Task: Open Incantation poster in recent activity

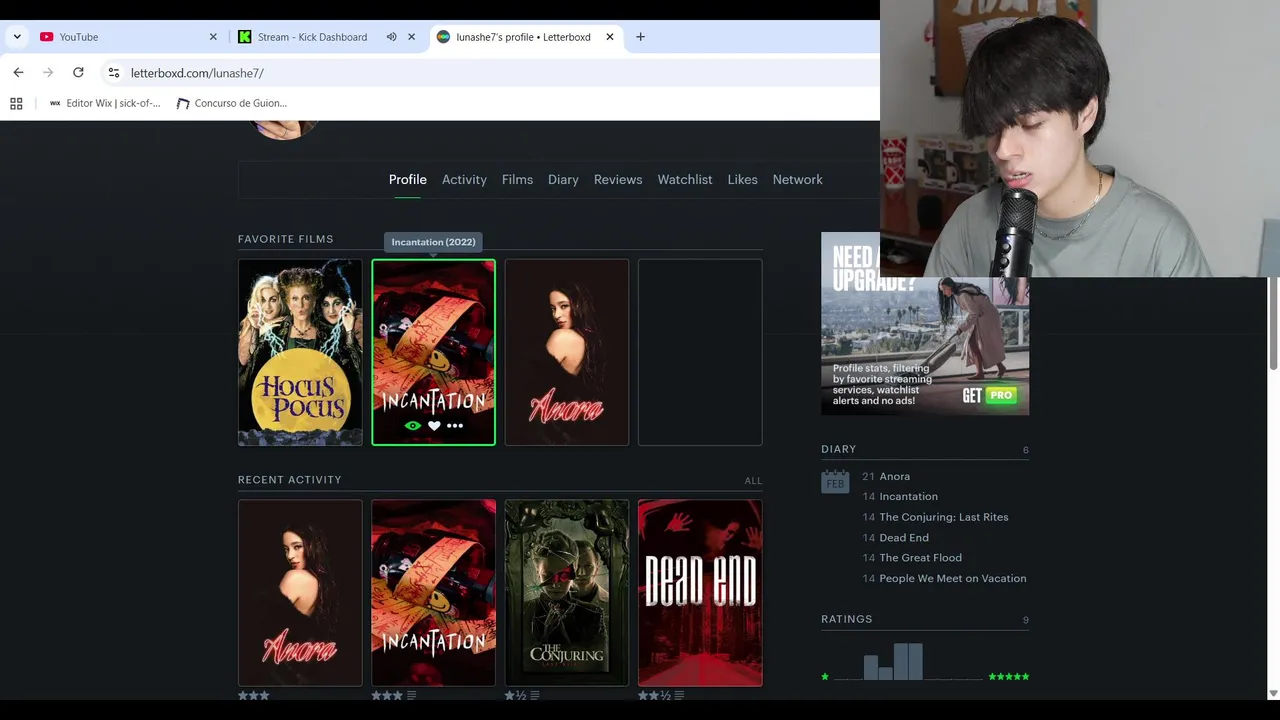Action: [x=433, y=593]
